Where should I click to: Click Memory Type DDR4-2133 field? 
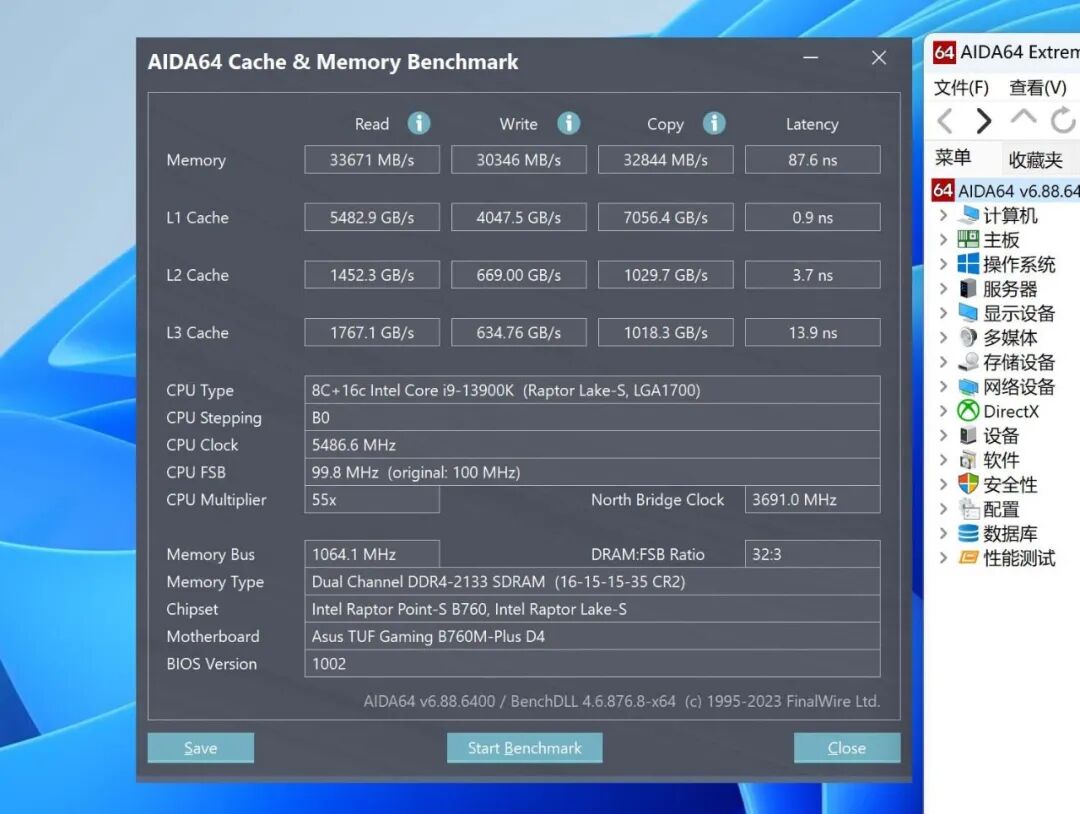tap(592, 581)
